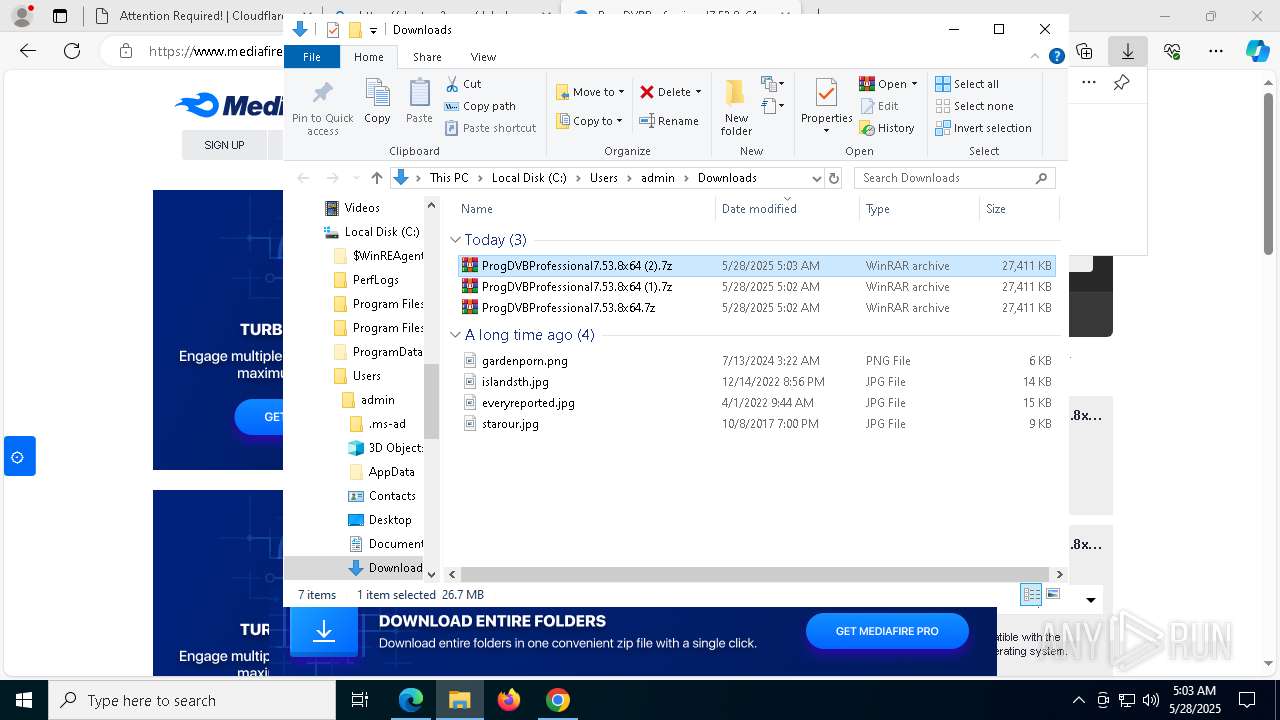Viewport: 1280px width, 720px height.
Task: Select ProgDVBProfessional7.53.8x64 (1).7z file
Action: tap(756, 287)
